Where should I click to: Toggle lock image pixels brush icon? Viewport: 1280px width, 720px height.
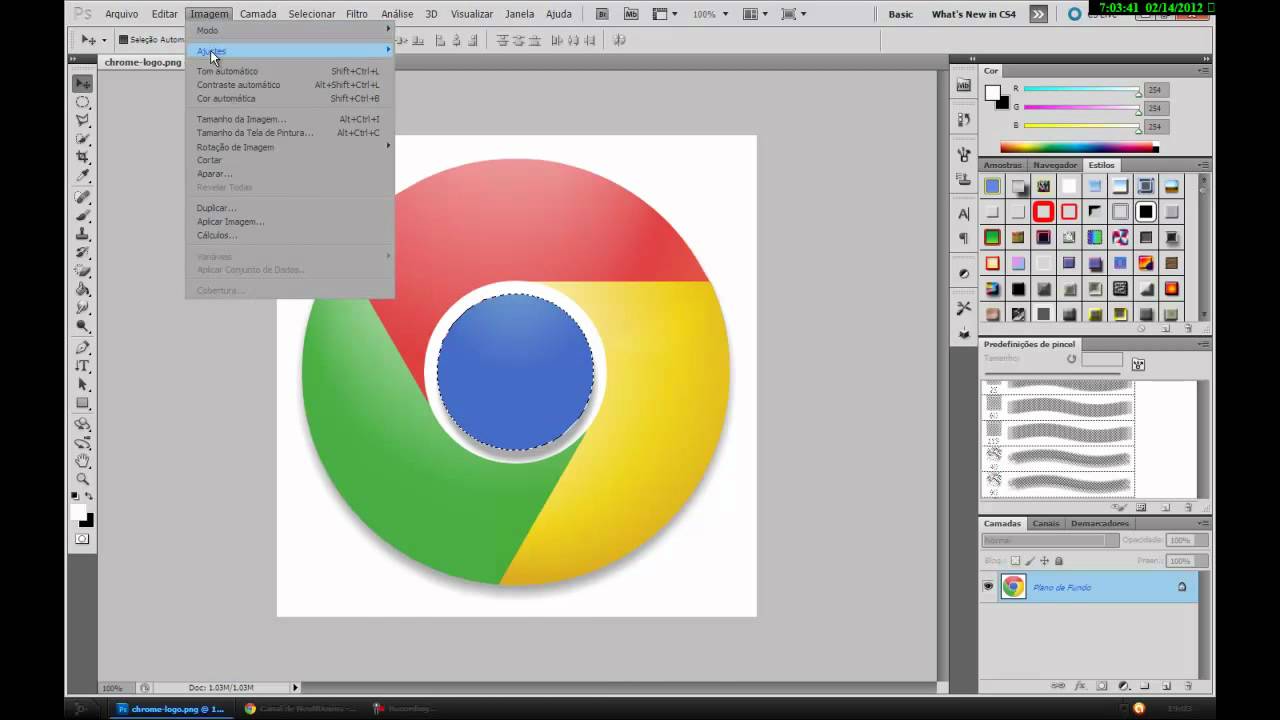tap(1030, 561)
